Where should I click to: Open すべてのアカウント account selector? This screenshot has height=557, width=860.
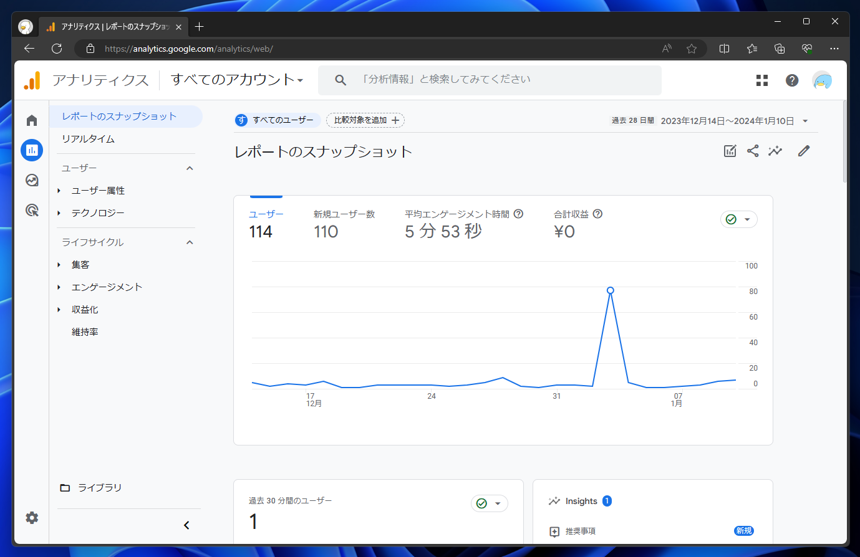237,80
